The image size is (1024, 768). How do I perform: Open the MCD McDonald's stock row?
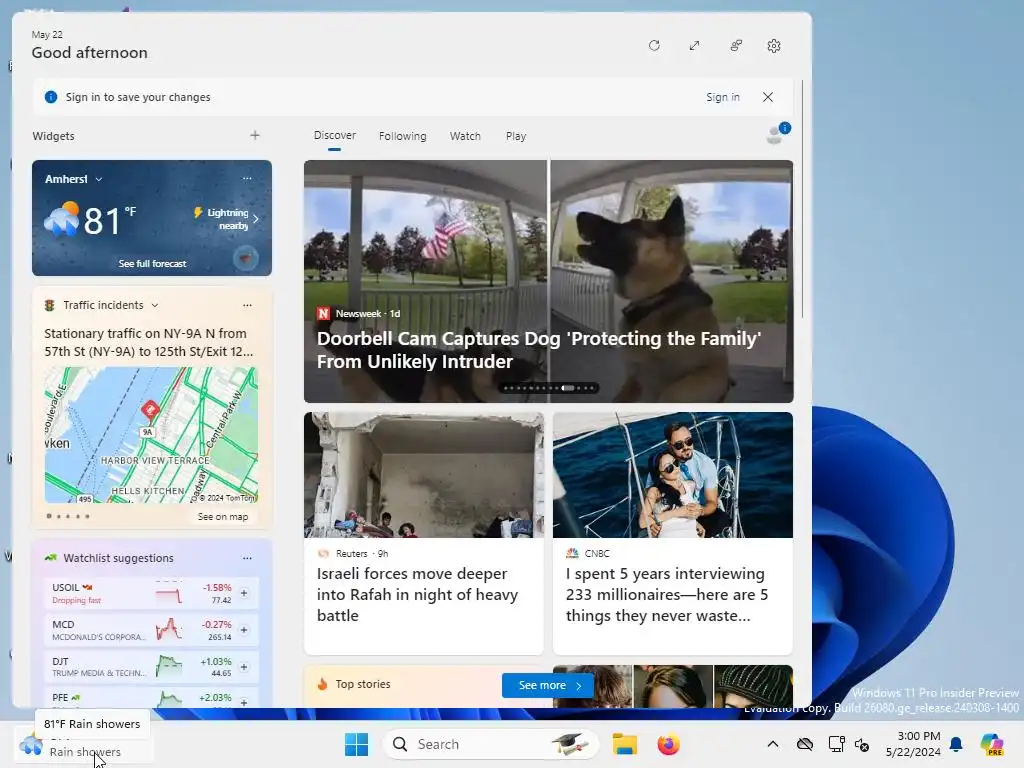pyautogui.click(x=151, y=630)
